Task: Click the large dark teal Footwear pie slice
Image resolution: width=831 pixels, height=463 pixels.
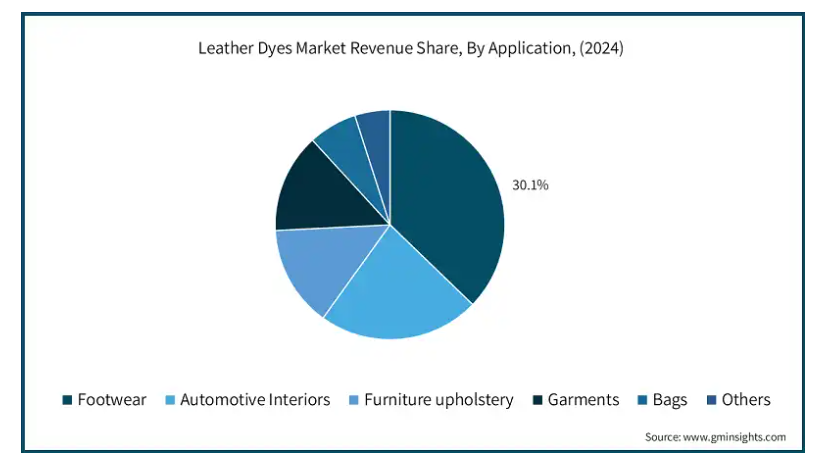Action: pos(448,207)
